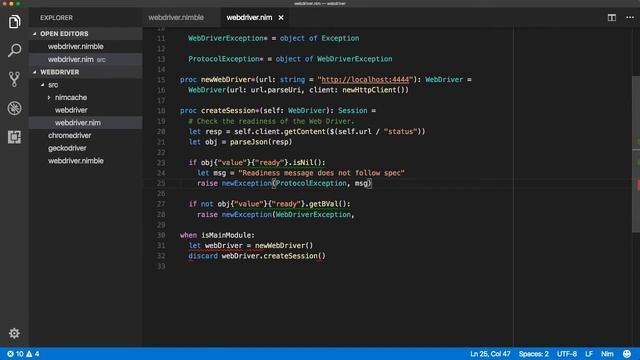
Task: Open webdriver.nimble in WEBDRIVER tree
Action: 76,161
